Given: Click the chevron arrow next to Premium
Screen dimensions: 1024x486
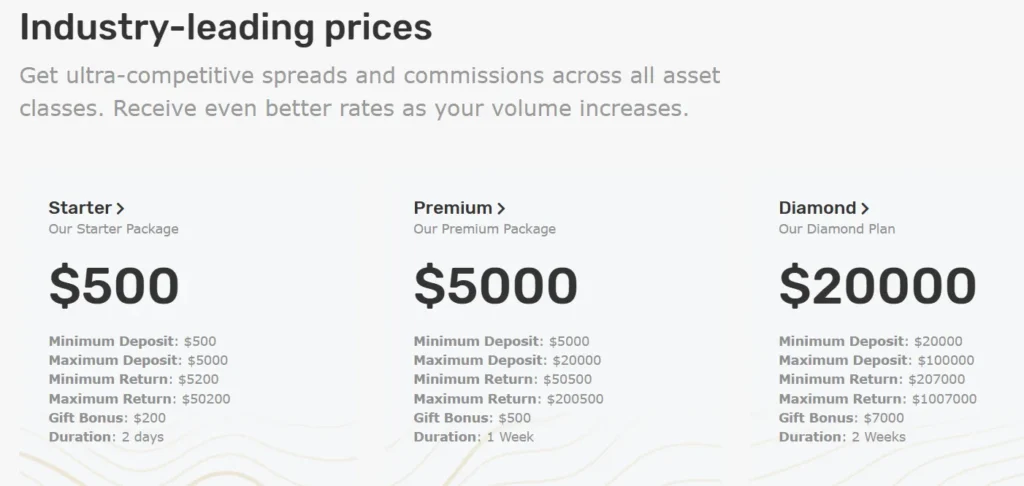Looking at the screenshot, I should 501,209.
